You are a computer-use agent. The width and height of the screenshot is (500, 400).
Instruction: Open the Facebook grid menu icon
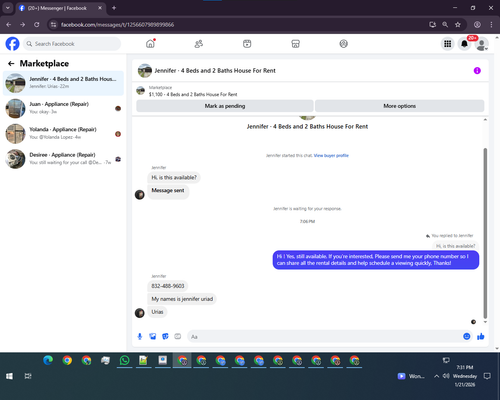point(448,44)
